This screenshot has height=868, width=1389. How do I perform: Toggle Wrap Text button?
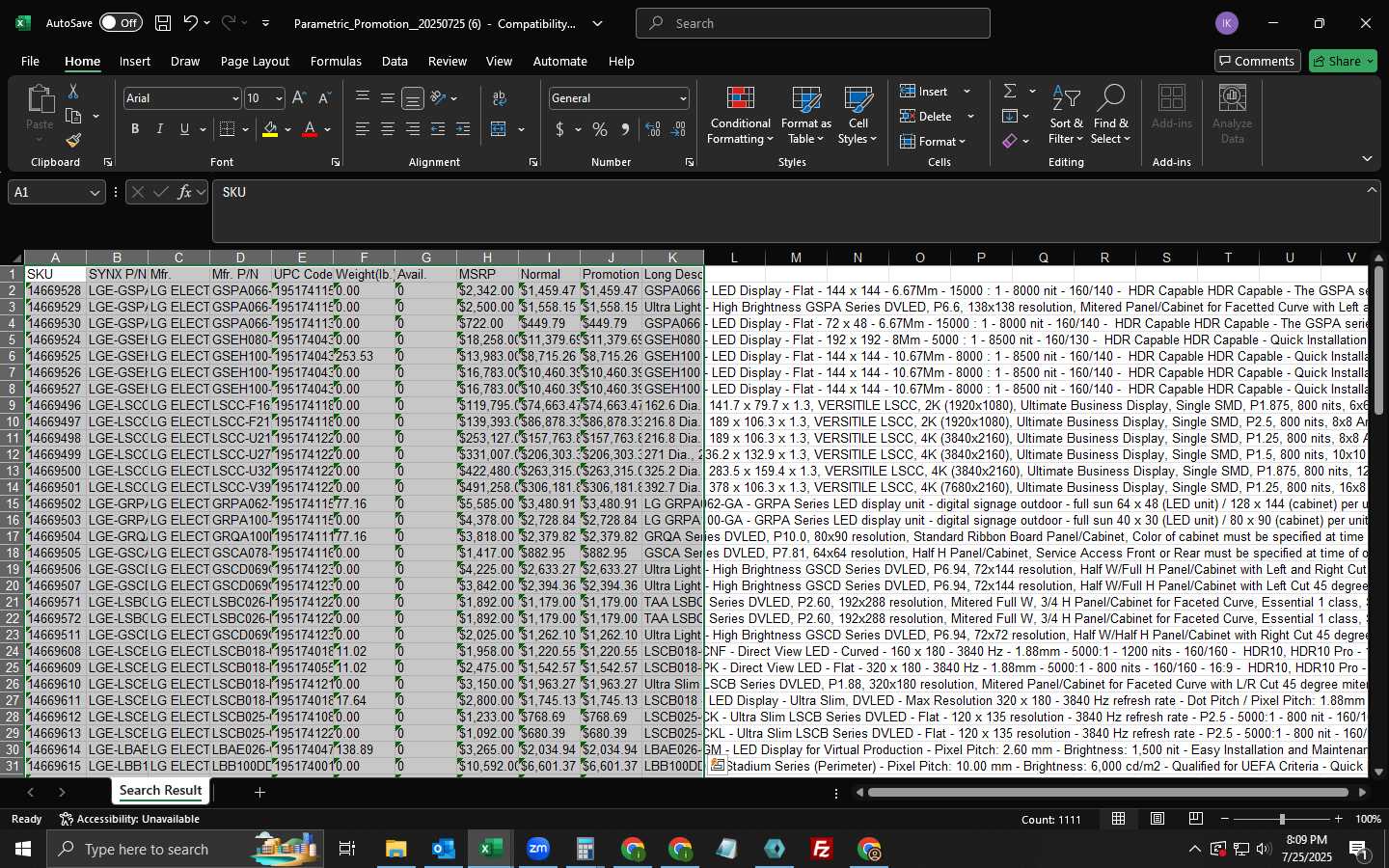(x=499, y=98)
